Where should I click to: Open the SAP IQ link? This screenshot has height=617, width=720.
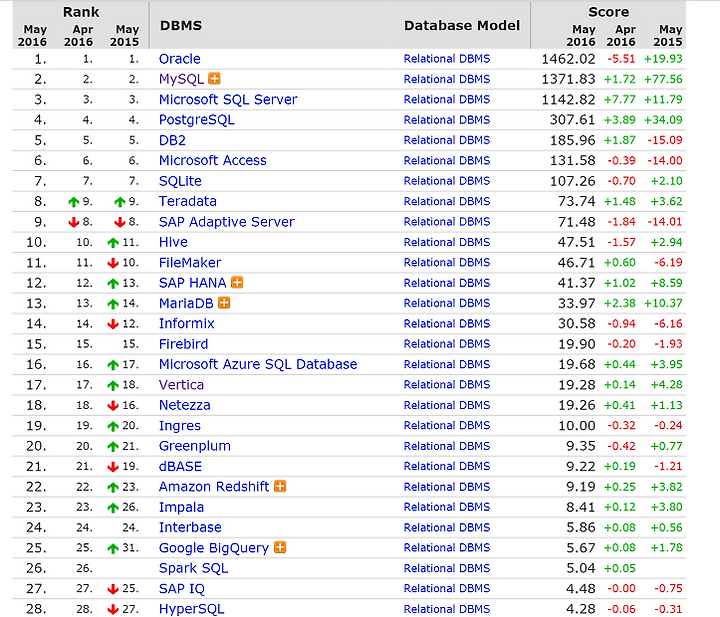(x=182, y=589)
